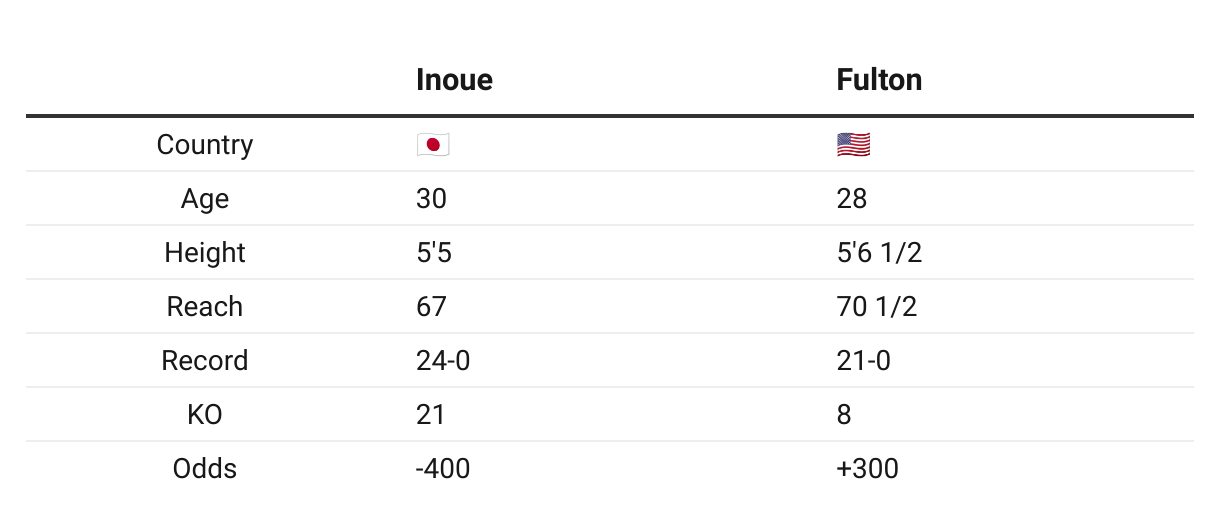Click the Country row label

click(x=205, y=145)
